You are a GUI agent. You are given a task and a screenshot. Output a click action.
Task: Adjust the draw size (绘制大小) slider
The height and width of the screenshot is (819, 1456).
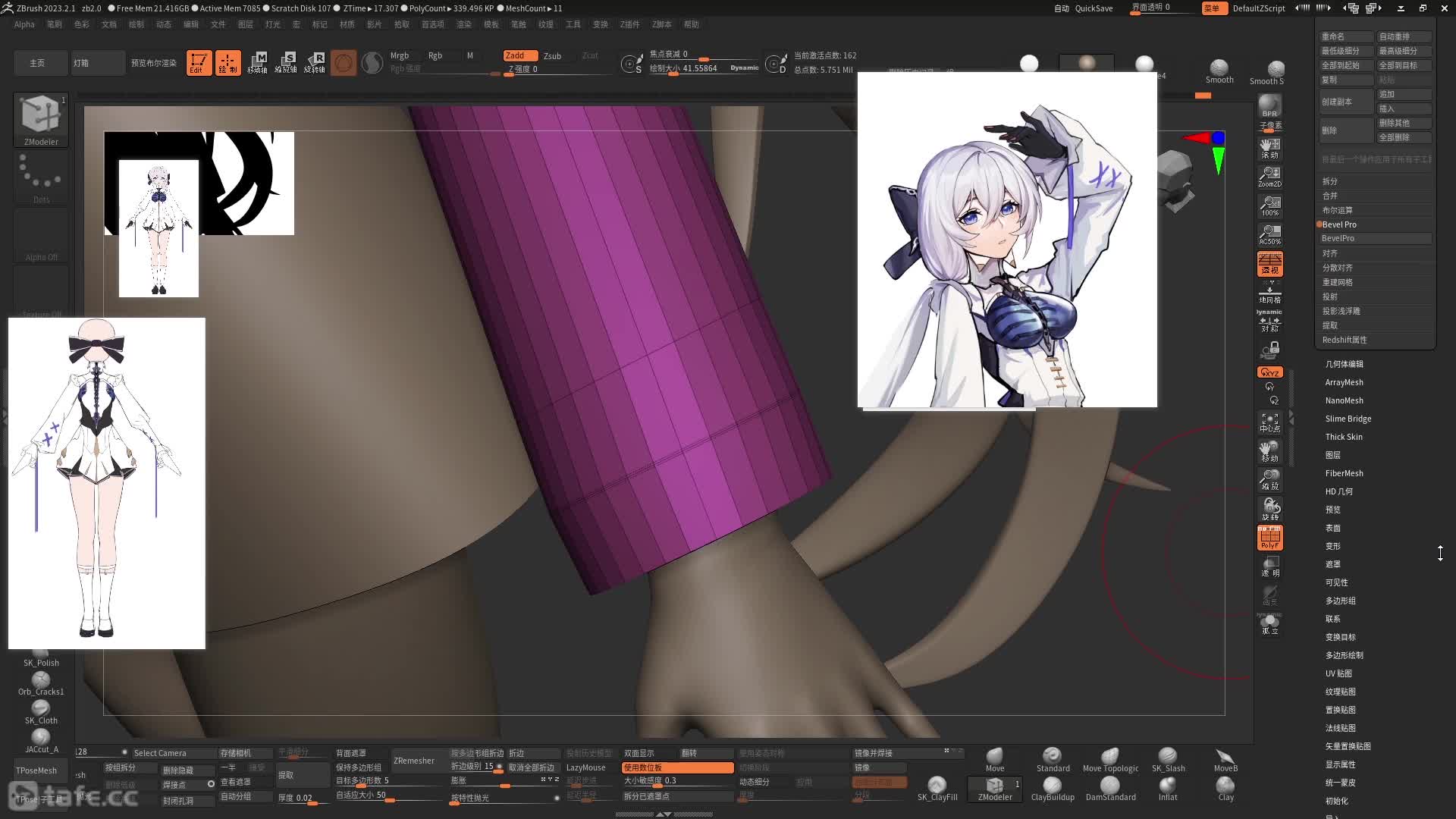[x=702, y=68]
